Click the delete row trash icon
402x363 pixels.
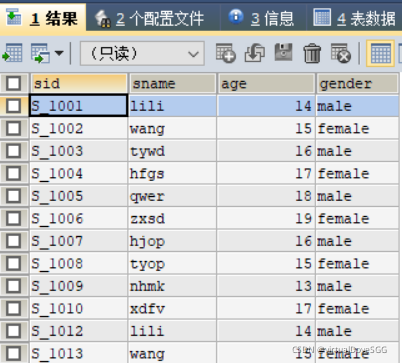point(312,53)
